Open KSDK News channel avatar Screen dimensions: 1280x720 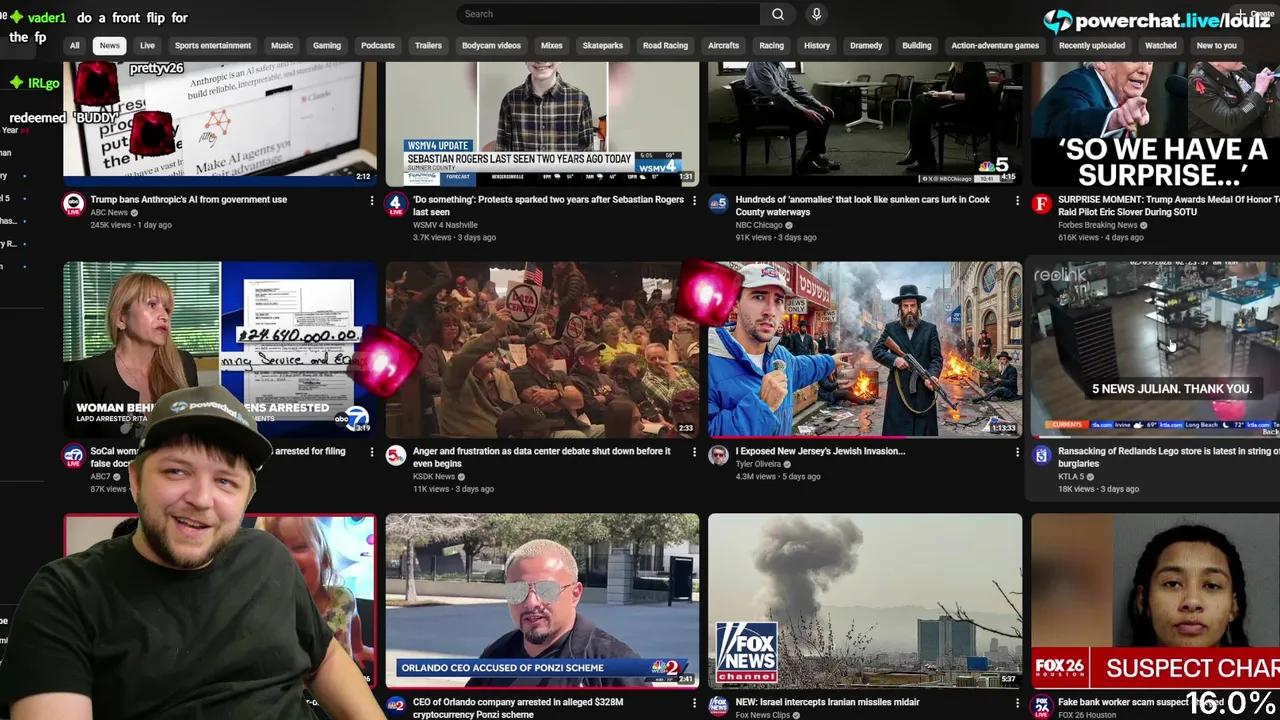click(x=396, y=456)
